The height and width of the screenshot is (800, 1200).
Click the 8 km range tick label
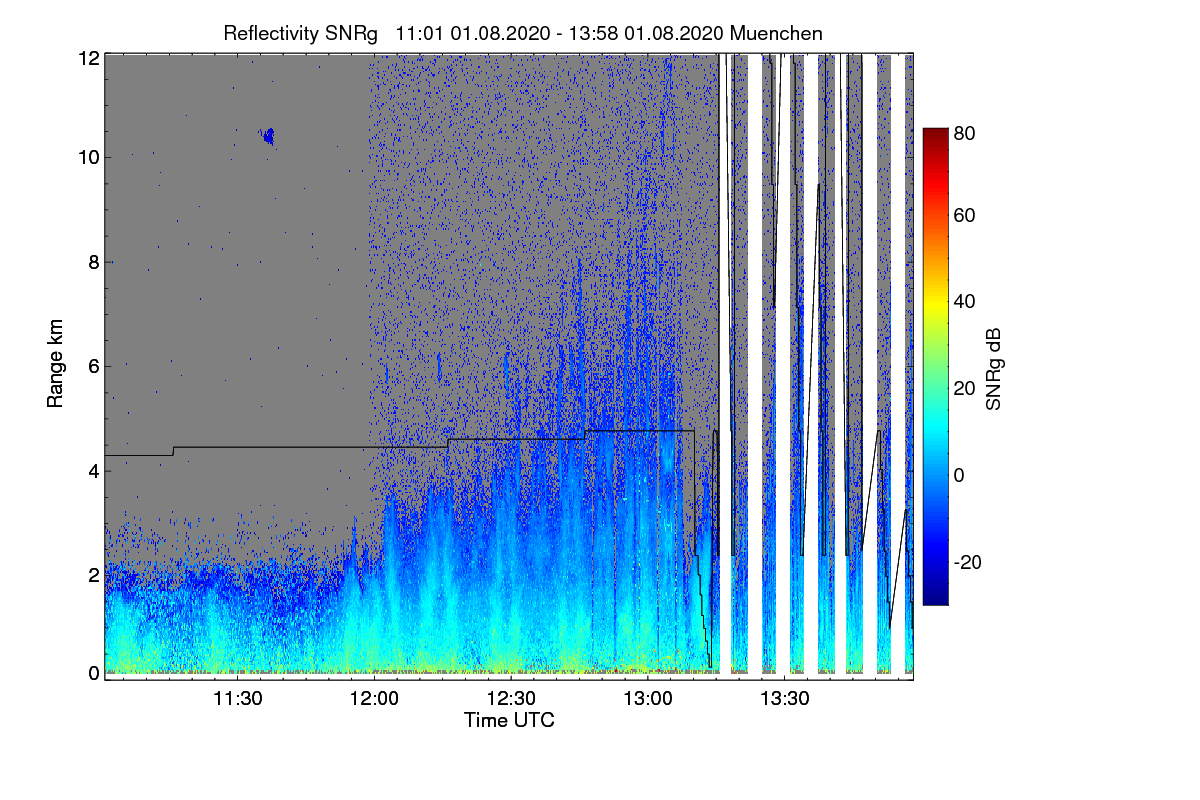(94, 262)
